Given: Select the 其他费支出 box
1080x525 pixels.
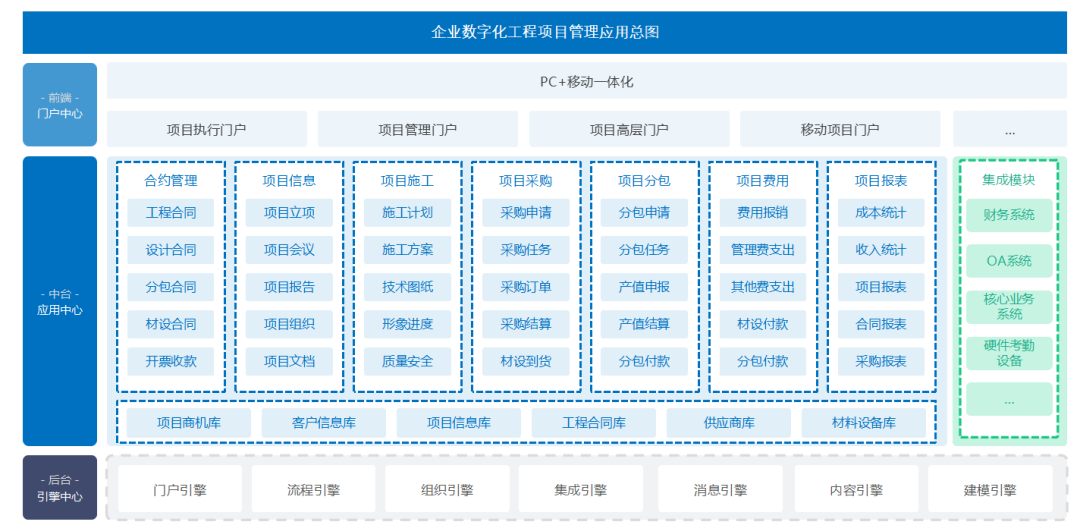Looking at the screenshot, I should pyautogui.click(x=763, y=287).
